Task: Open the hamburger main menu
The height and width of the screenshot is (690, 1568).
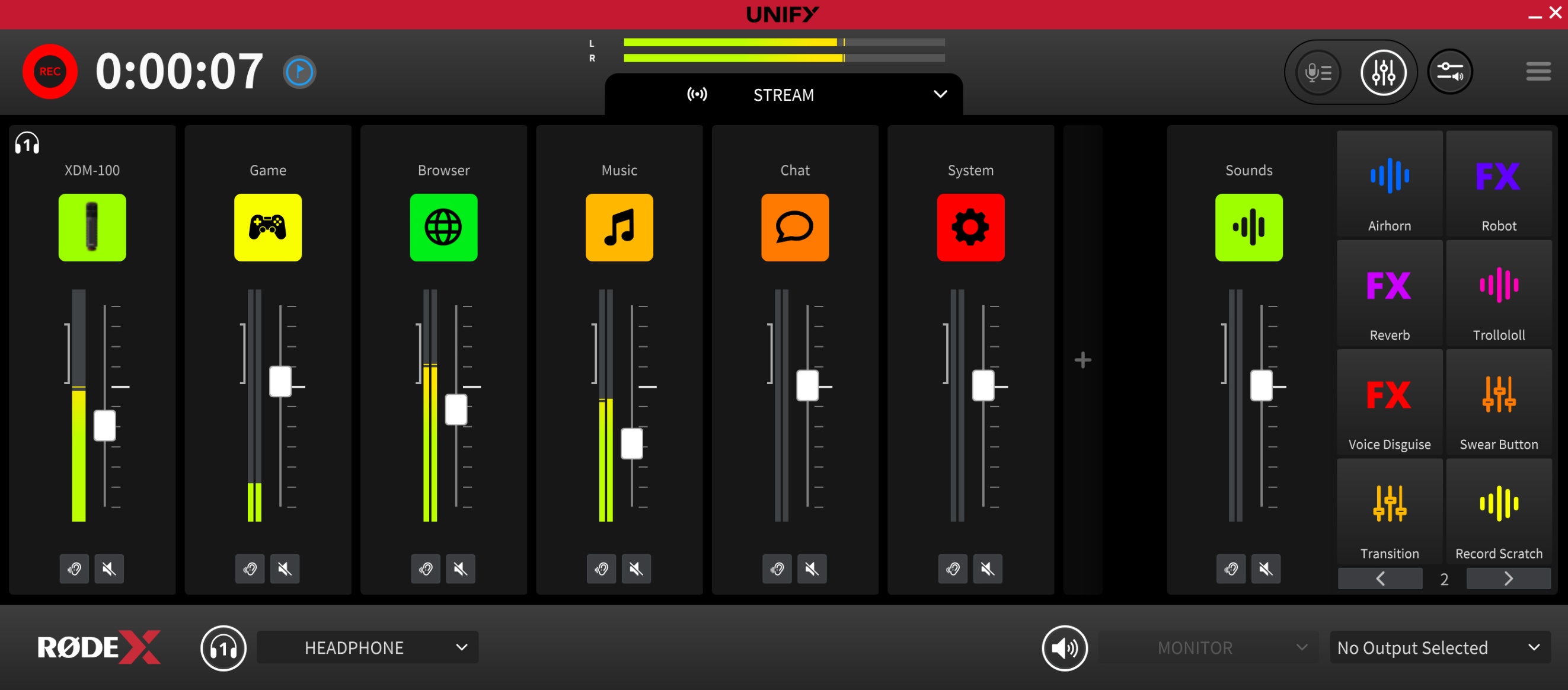Action: 1538,71
